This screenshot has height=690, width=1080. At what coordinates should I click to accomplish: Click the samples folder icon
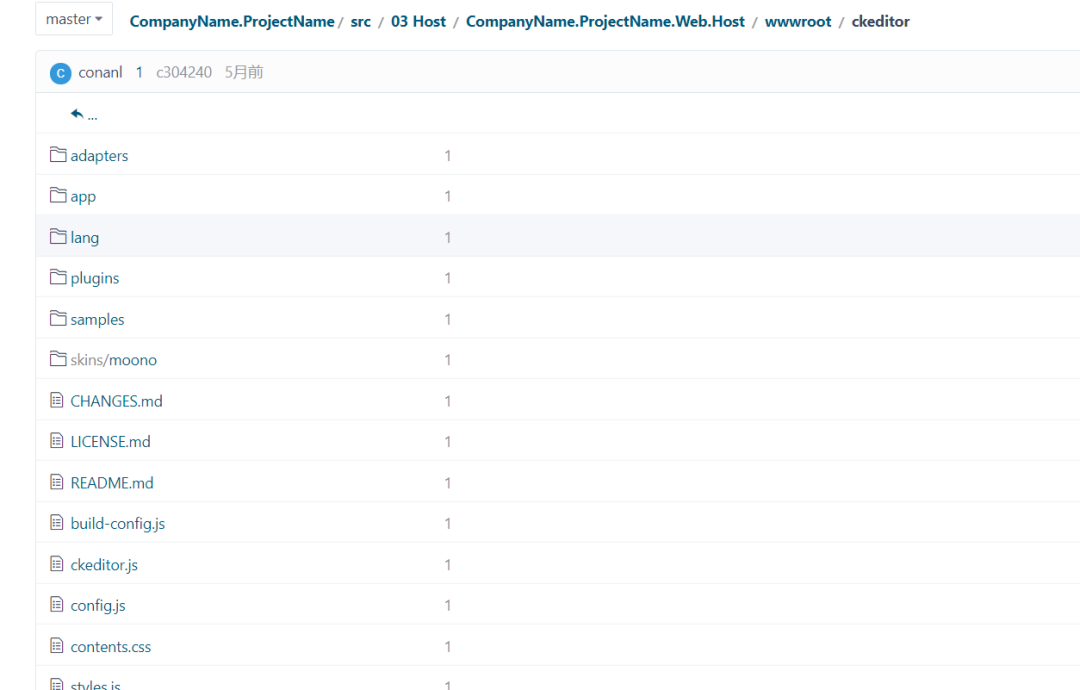click(57, 318)
